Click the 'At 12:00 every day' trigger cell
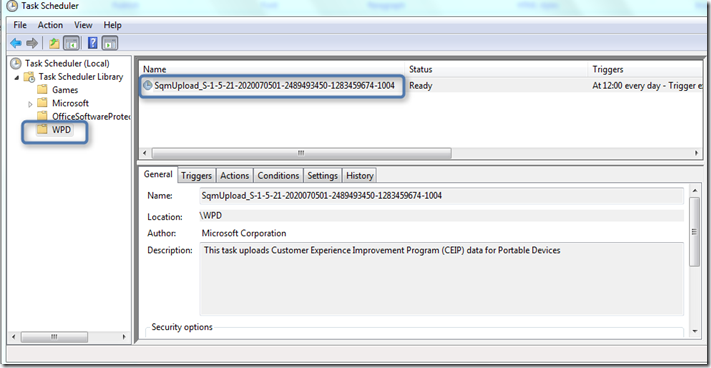Viewport: 711px width, 368px height. (x=647, y=85)
